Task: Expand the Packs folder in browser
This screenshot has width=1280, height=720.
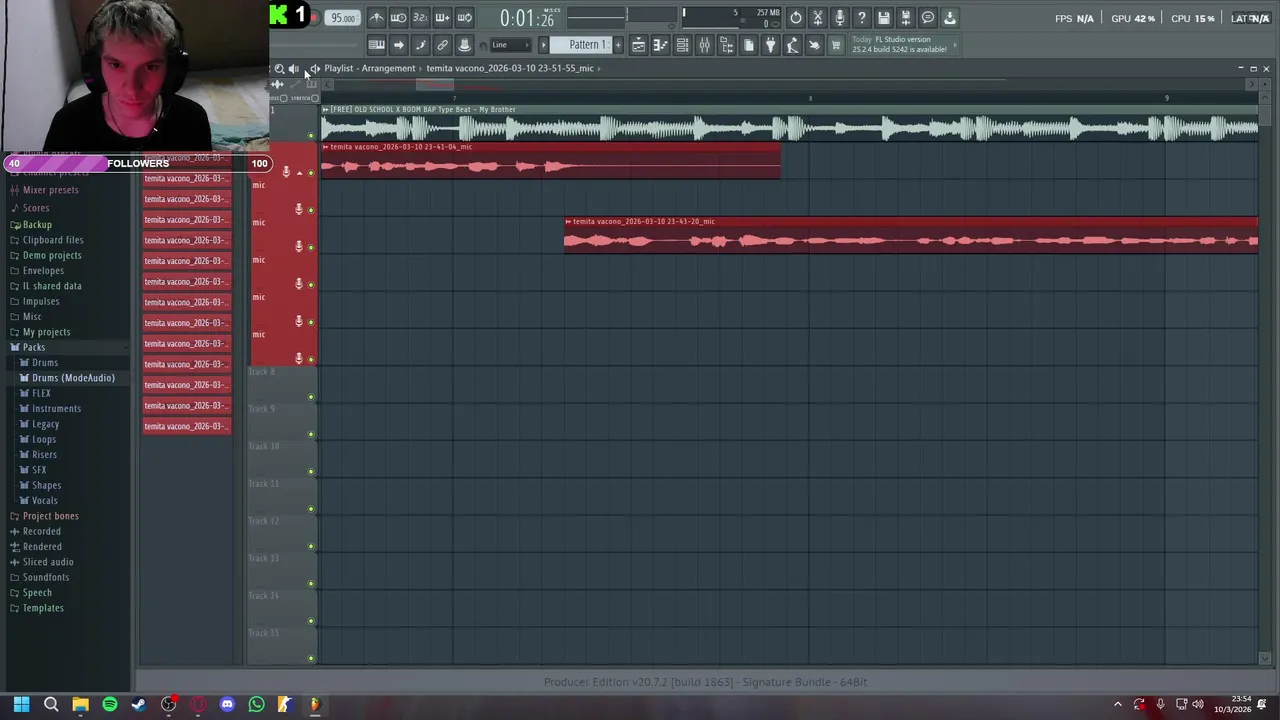Action: click(33, 347)
